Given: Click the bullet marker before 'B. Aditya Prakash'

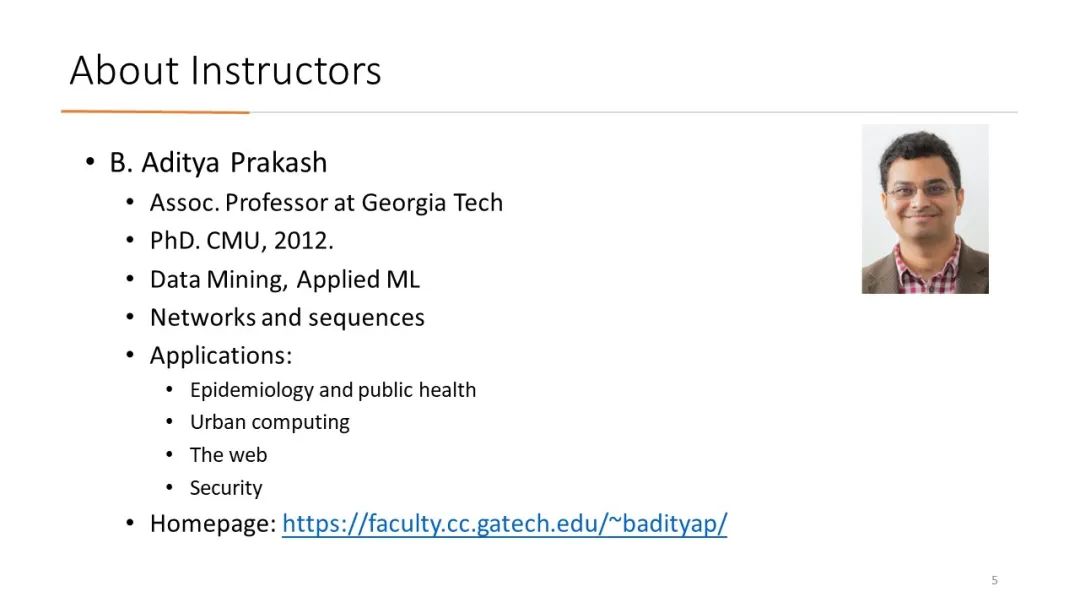Looking at the screenshot, I should click(x=90, y=163).
